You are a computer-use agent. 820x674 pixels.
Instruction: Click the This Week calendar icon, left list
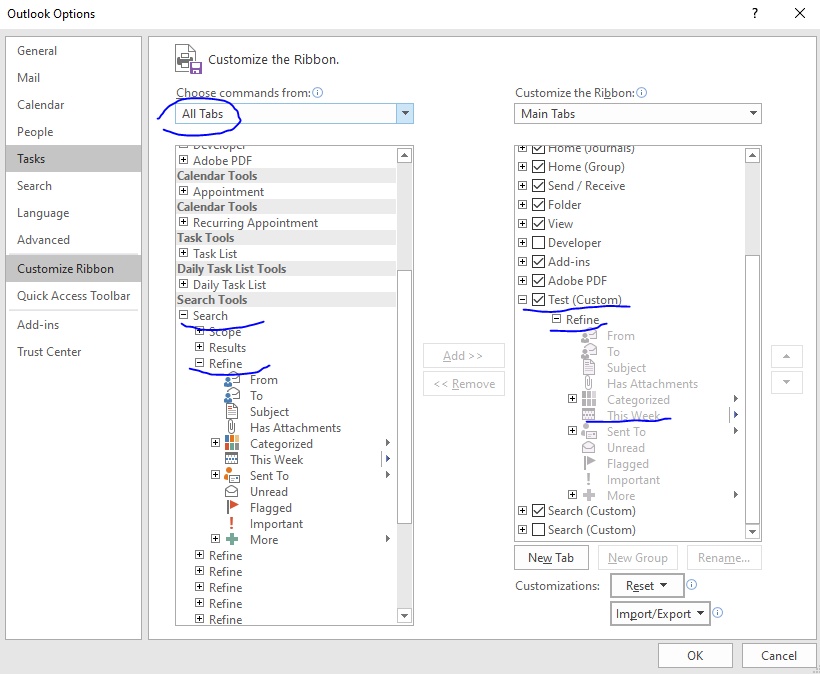click(x=232, y=459)
